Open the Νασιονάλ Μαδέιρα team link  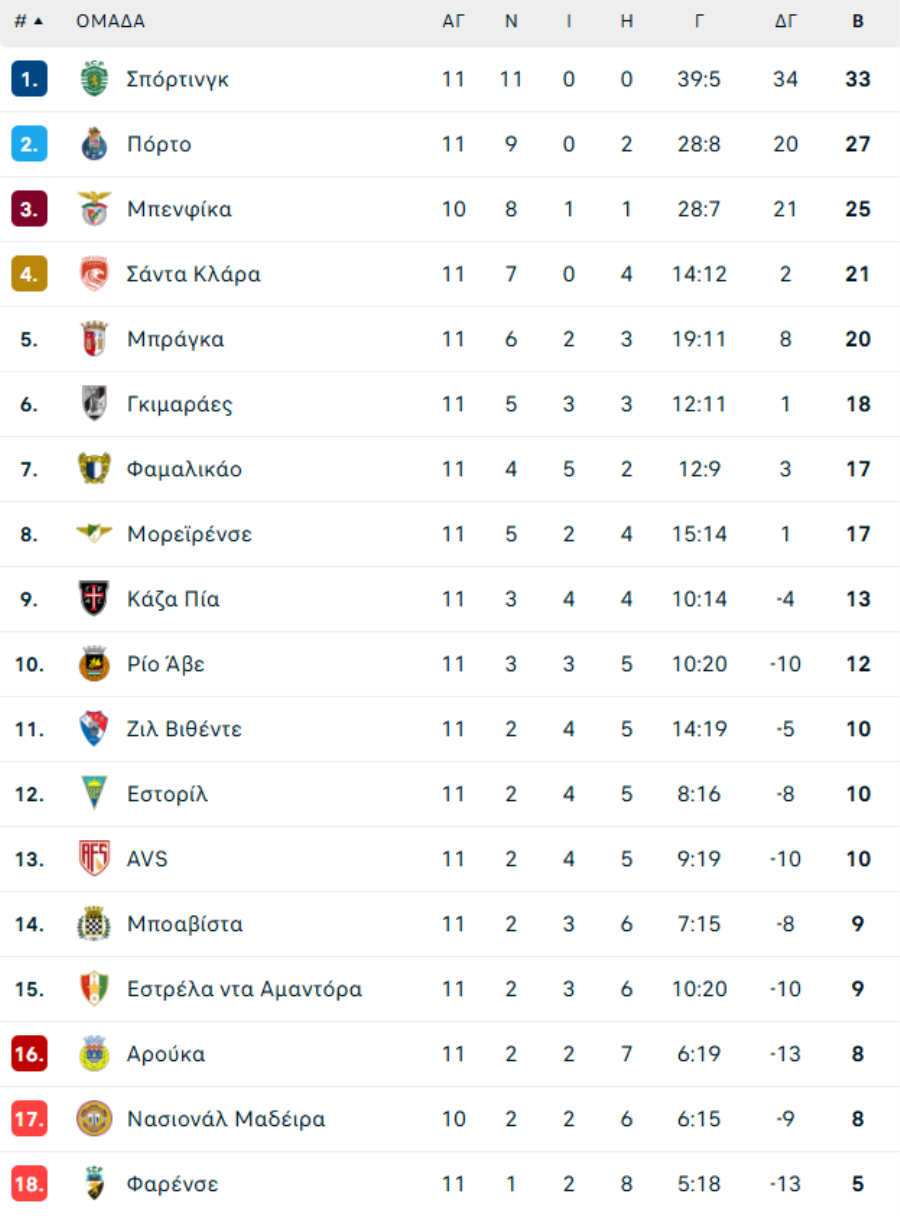tap(226, 1119)
